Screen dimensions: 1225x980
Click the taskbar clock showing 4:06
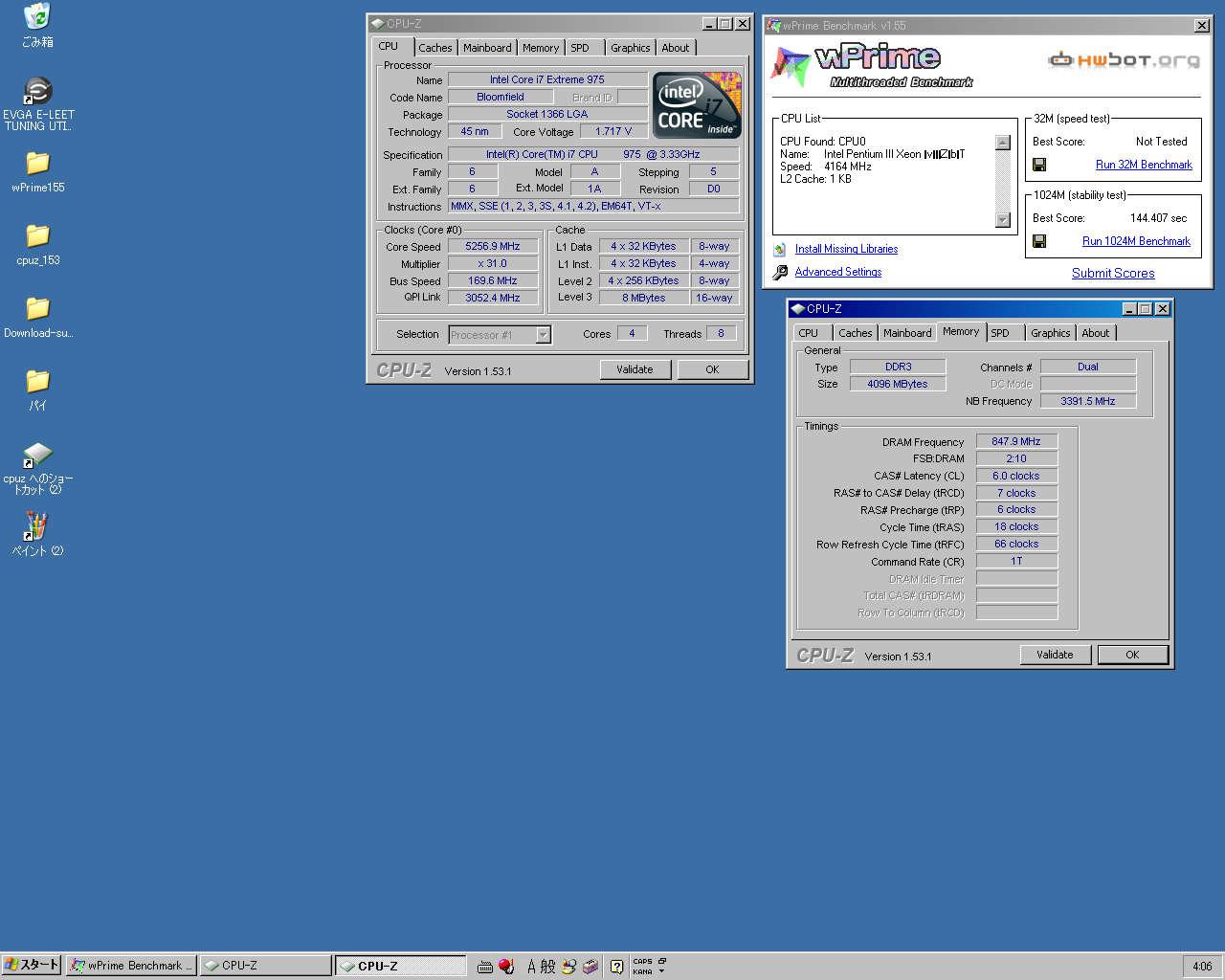1202,966
